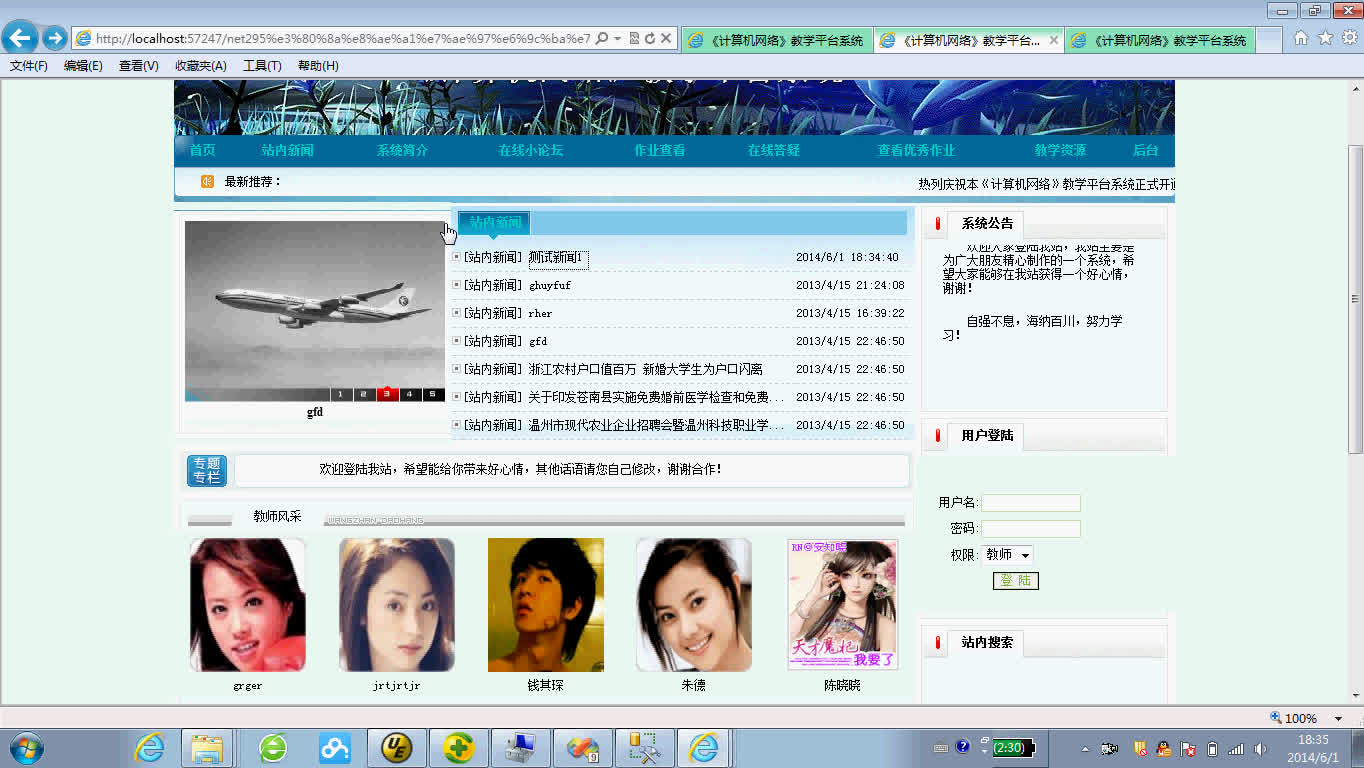Select slideshow page number 4
The height and width of the screenshot is (768, 1364).
click(410, 395)
